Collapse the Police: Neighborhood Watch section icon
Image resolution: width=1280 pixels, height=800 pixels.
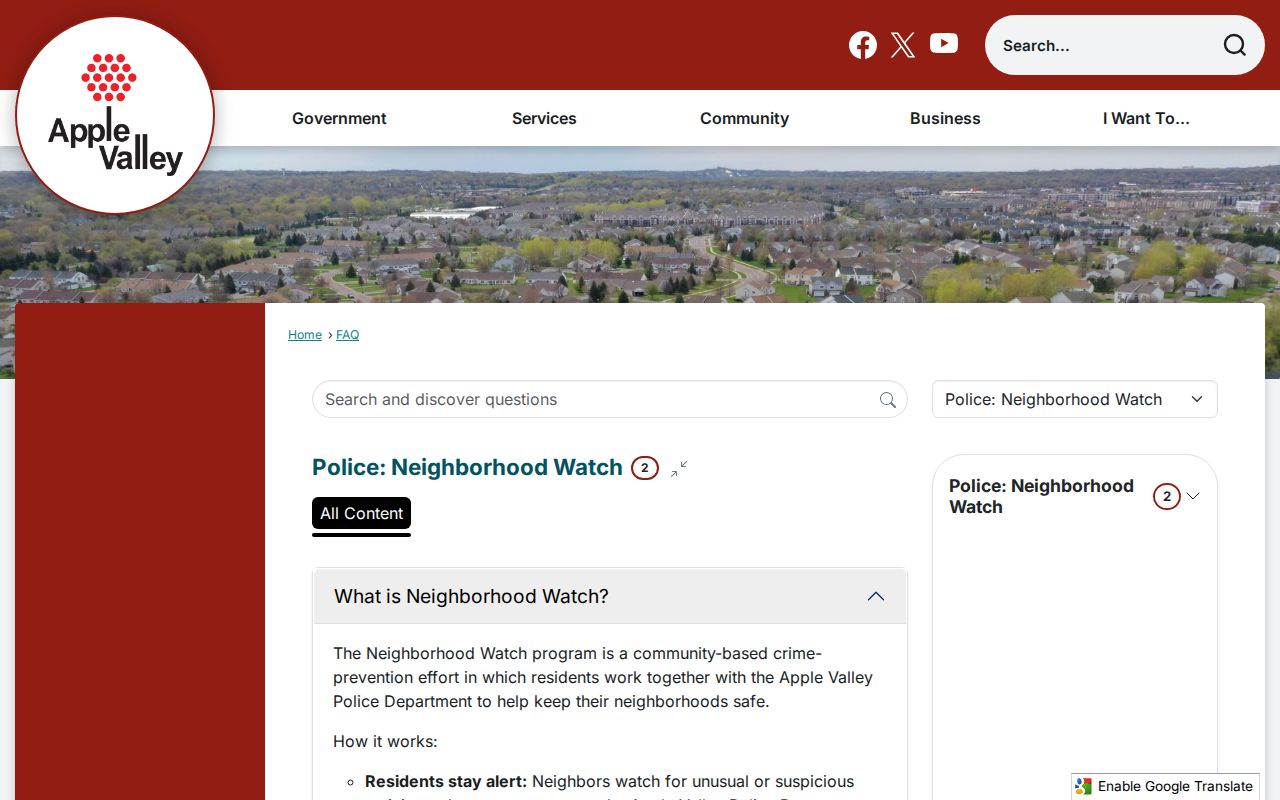click(x=679, y=468)
